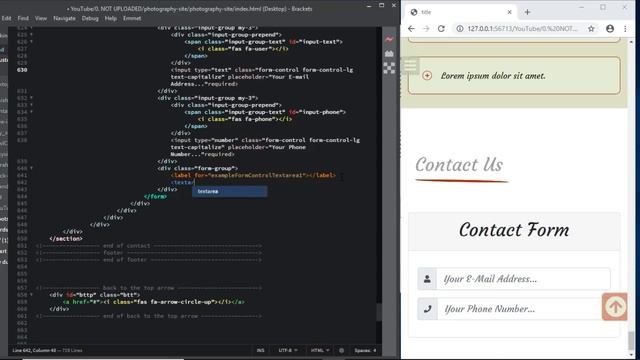The width and height of the screenshot is (640, 360).
Task: Change Spaces indentation setting
Action: [x=365, y=350]
